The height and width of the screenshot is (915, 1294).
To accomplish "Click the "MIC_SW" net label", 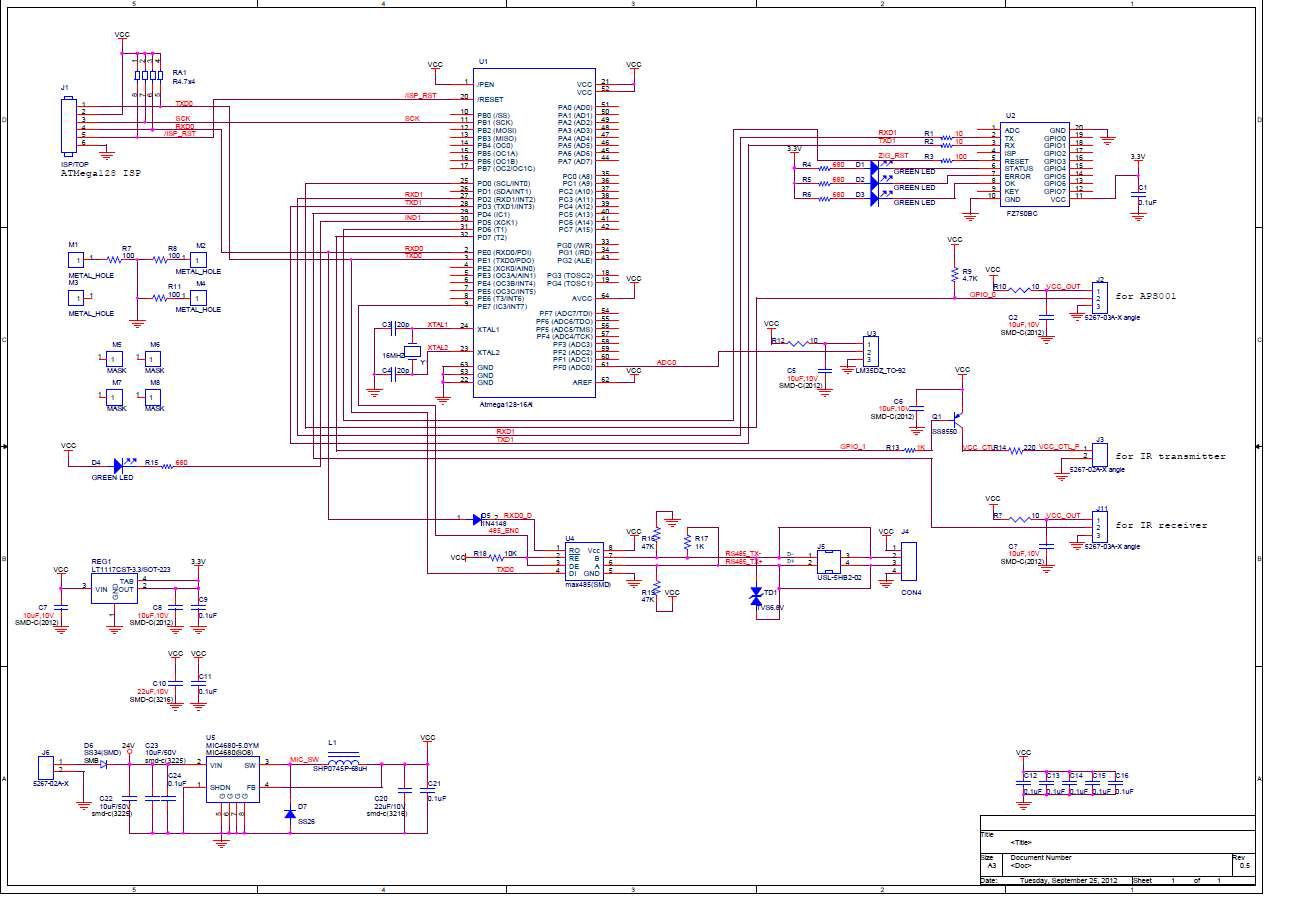I will click(304, 760).
